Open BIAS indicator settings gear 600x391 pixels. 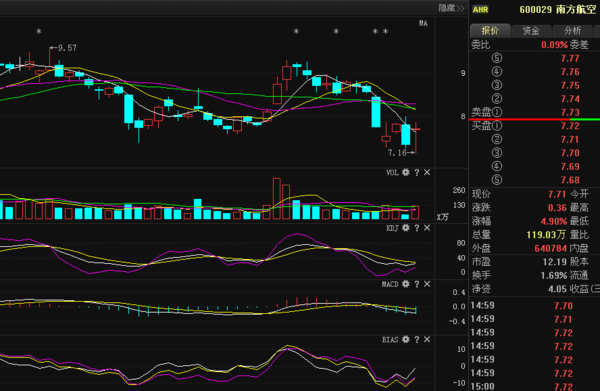coord(406,339)
